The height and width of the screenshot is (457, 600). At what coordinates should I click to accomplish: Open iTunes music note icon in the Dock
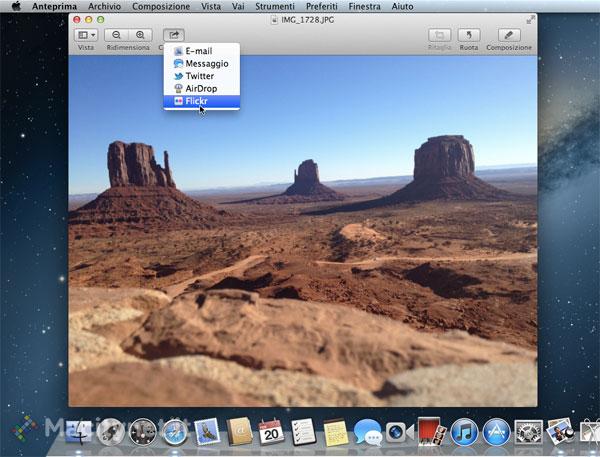[x=464, y=433]
